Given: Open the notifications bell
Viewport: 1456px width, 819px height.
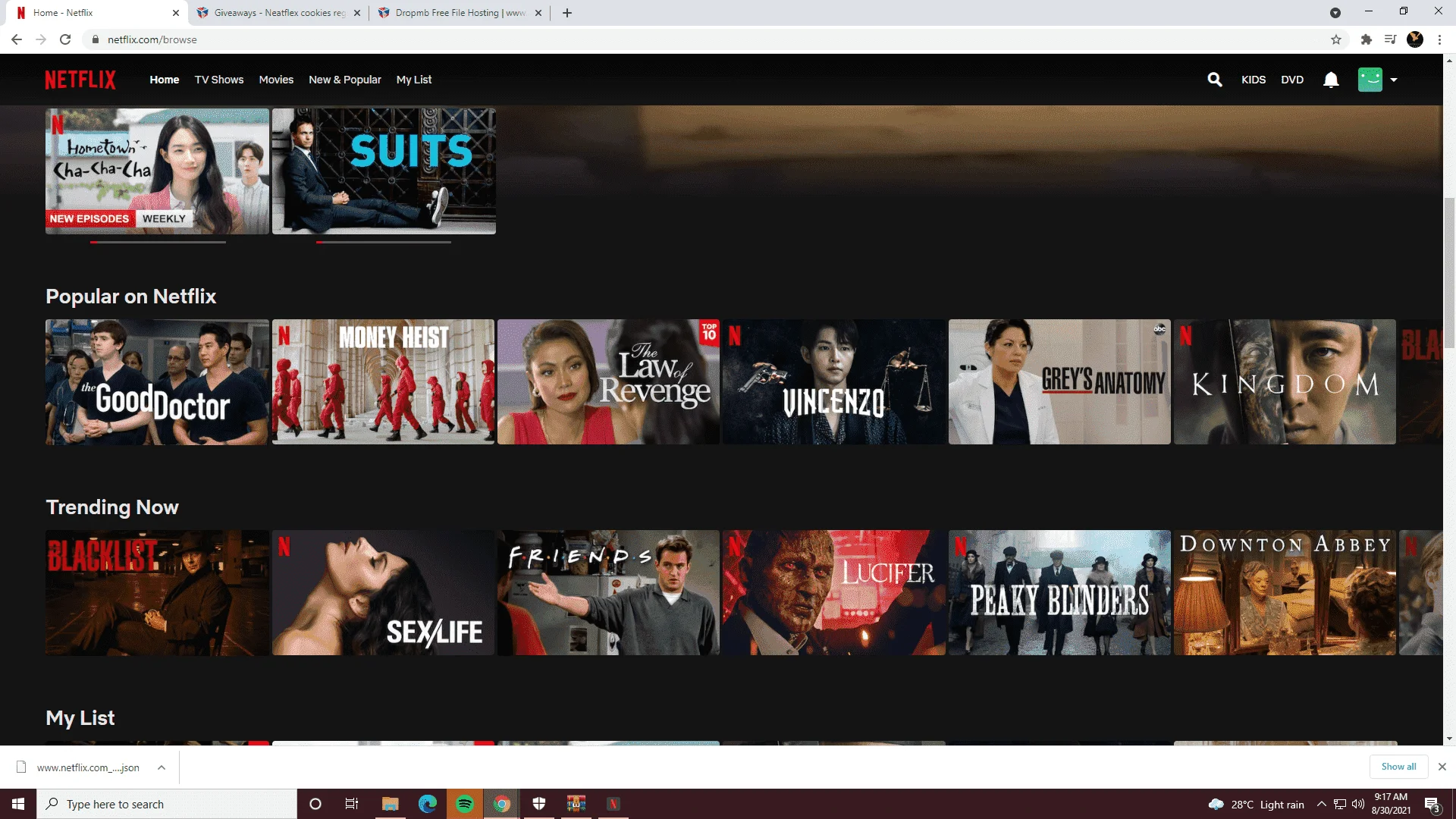Looking at the screenshot, I should click(1331, 80).
